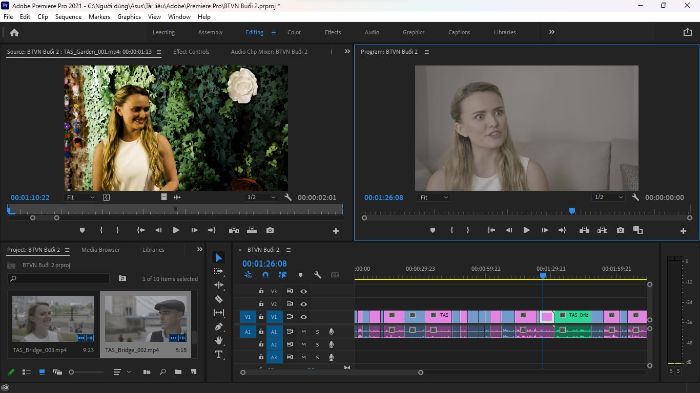Select the Type tool
700x393 pixels.
pyautogui.click(x=219, y=355)
